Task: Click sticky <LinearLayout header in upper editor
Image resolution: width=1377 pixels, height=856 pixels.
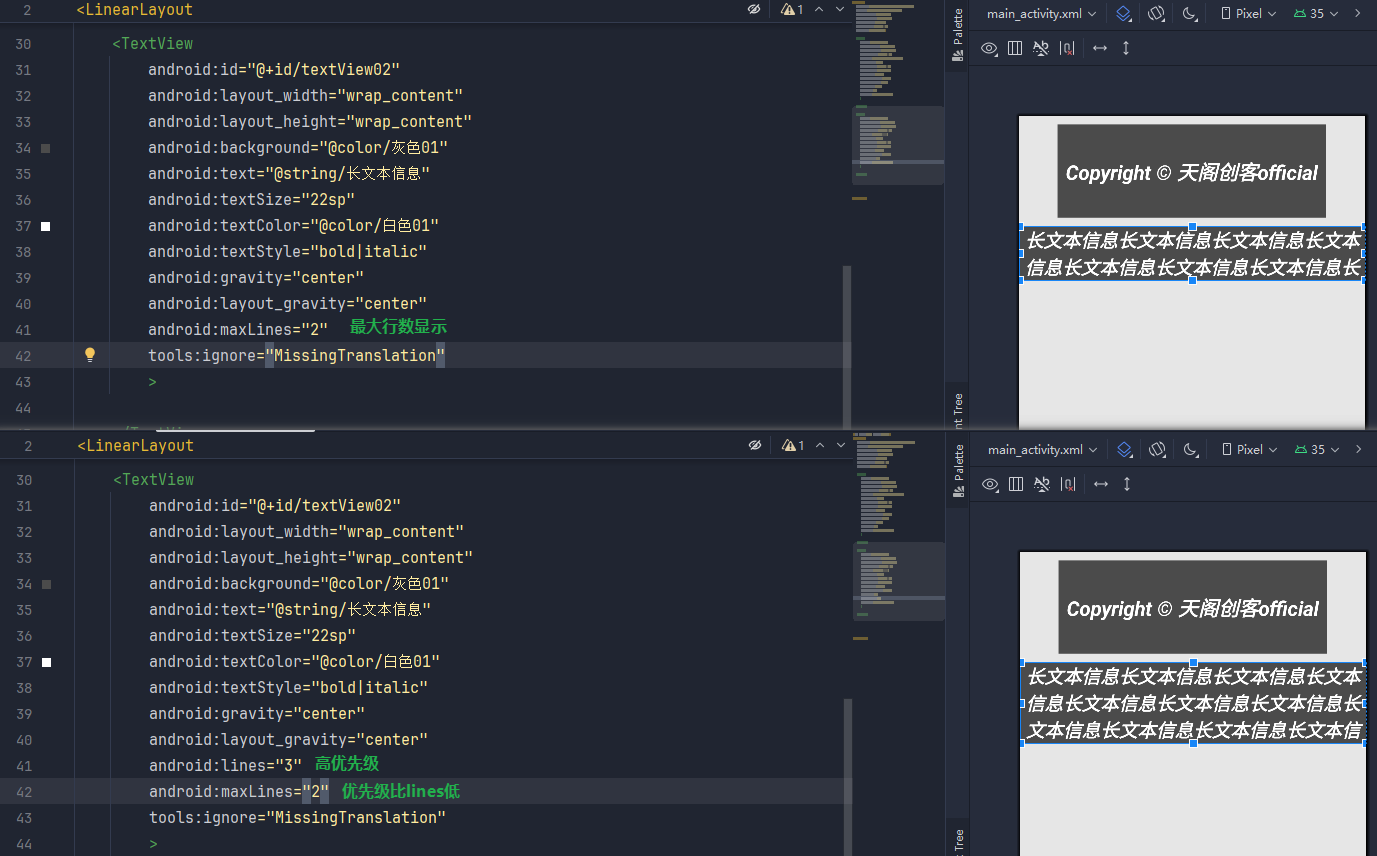Action: coord(135,9)
